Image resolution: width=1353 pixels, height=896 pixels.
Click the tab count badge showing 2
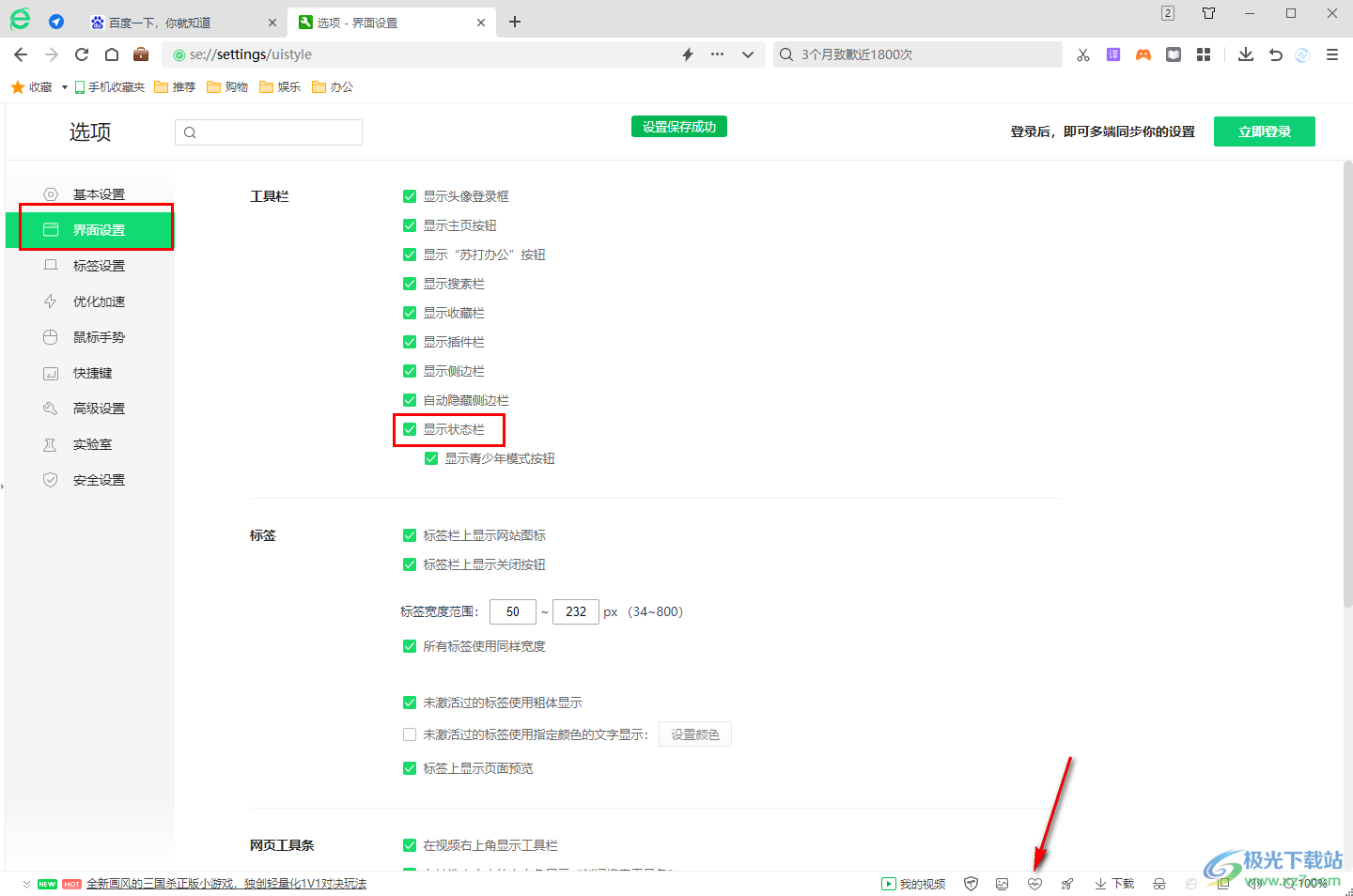[x=1168, y=13]
